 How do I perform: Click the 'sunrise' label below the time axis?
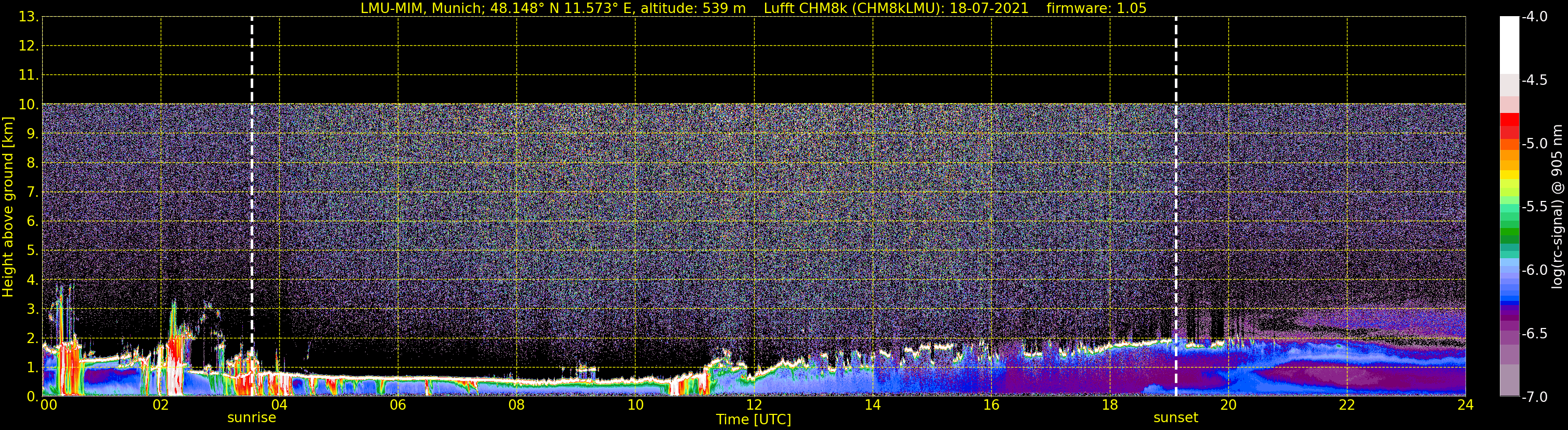(251, 418)
